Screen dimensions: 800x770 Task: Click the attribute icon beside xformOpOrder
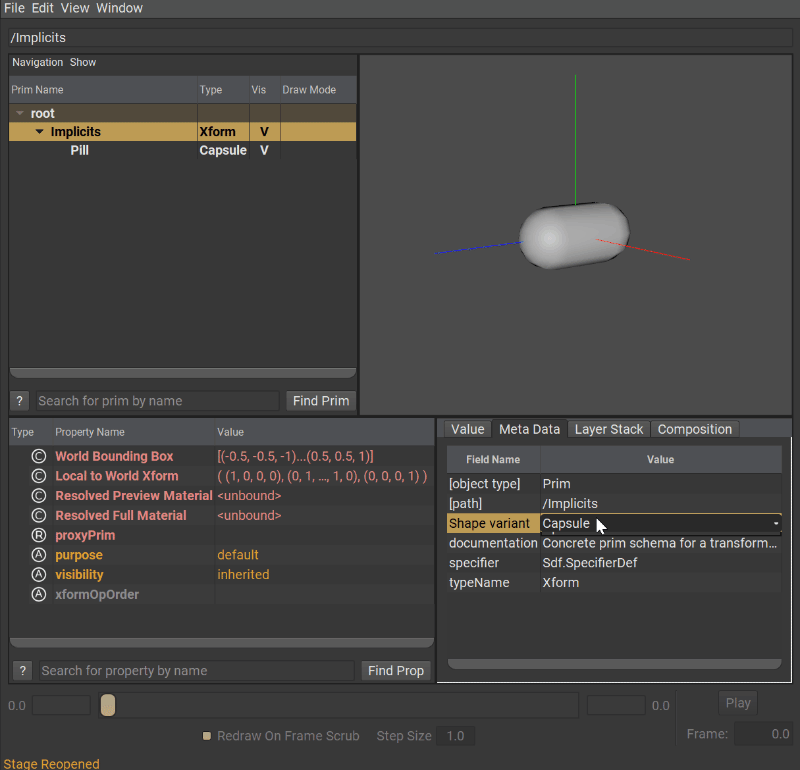tap(39, 595)
